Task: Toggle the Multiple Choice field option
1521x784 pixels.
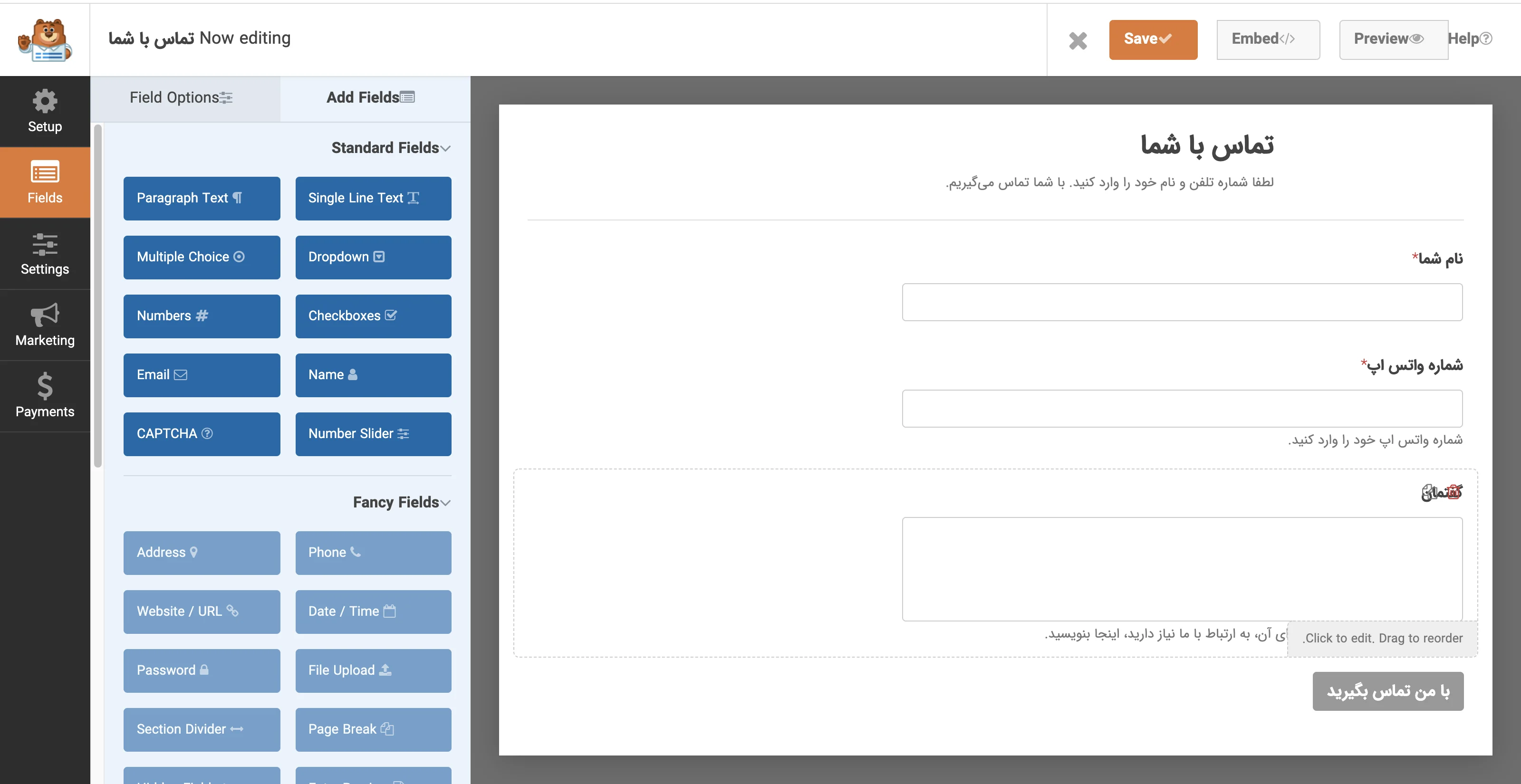Action: point(200,256)
